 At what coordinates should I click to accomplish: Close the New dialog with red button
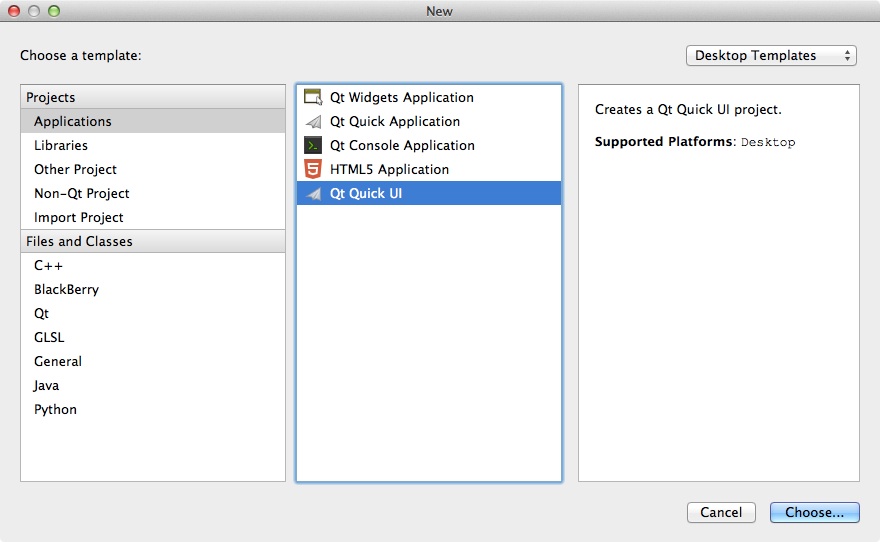pos(14,11)
